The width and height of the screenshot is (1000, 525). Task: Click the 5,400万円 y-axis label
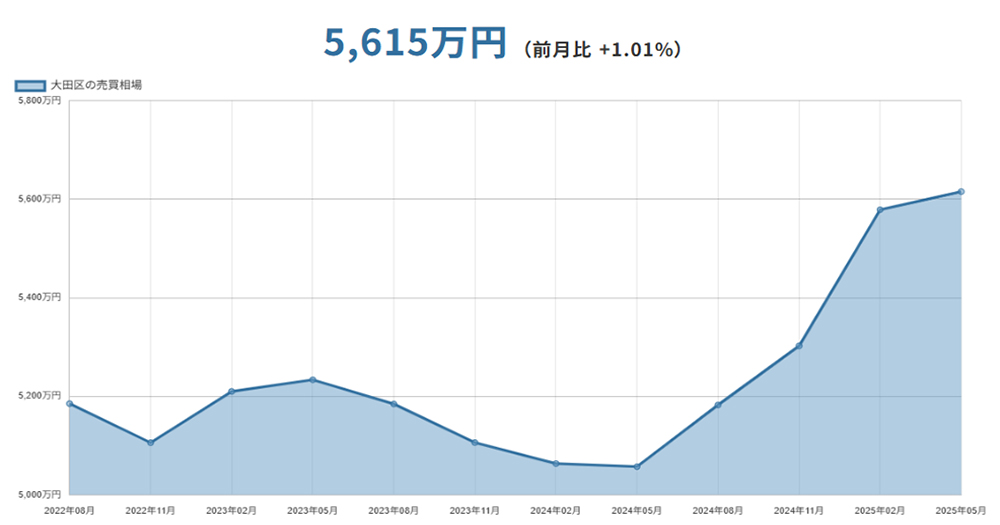(x=40, y=297)
